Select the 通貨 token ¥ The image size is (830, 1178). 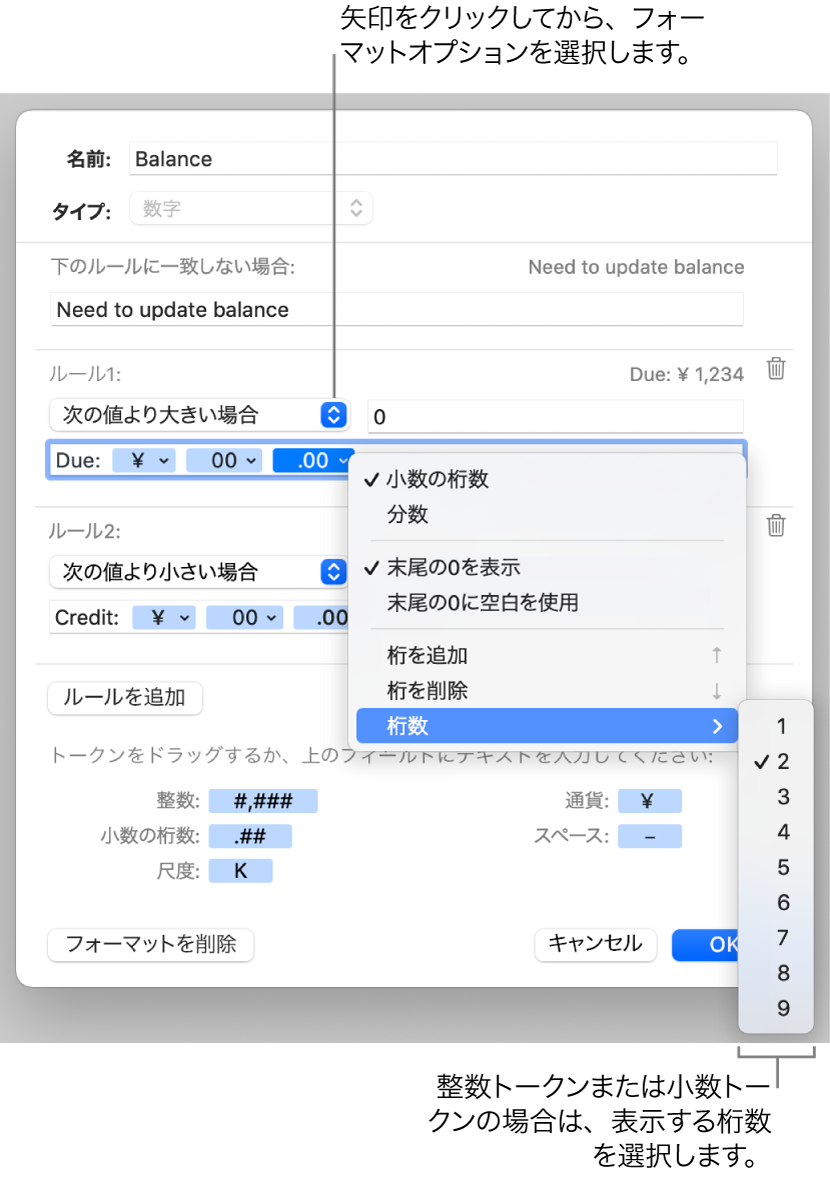650,800
